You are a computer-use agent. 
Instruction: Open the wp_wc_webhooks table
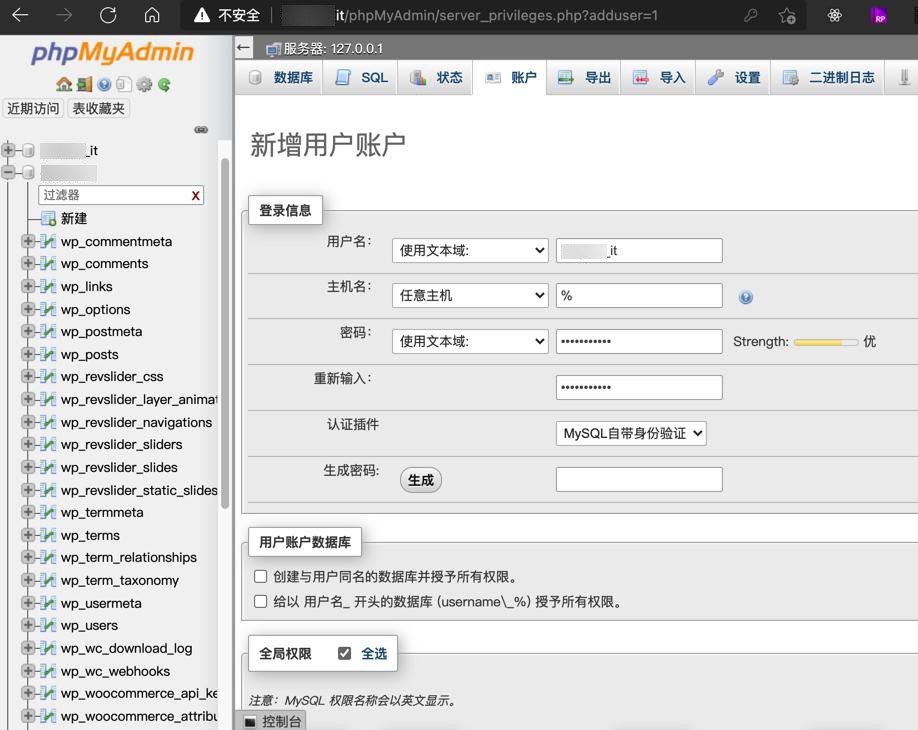115,671
